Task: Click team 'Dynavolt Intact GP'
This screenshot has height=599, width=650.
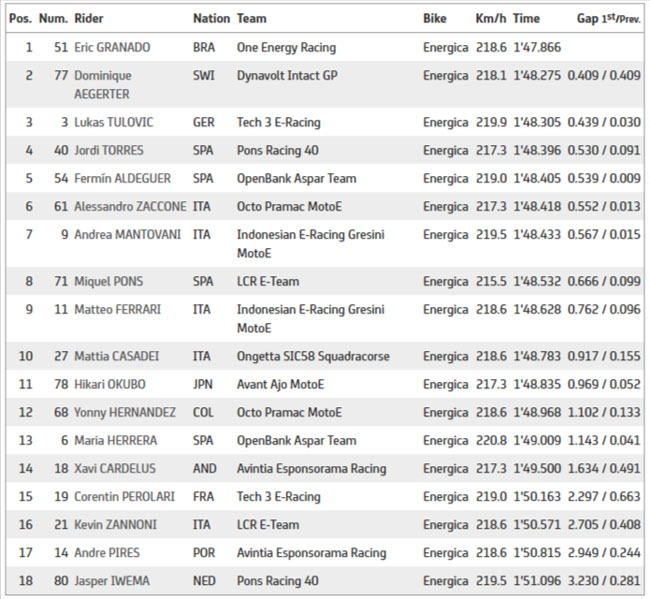Action: 287,75
